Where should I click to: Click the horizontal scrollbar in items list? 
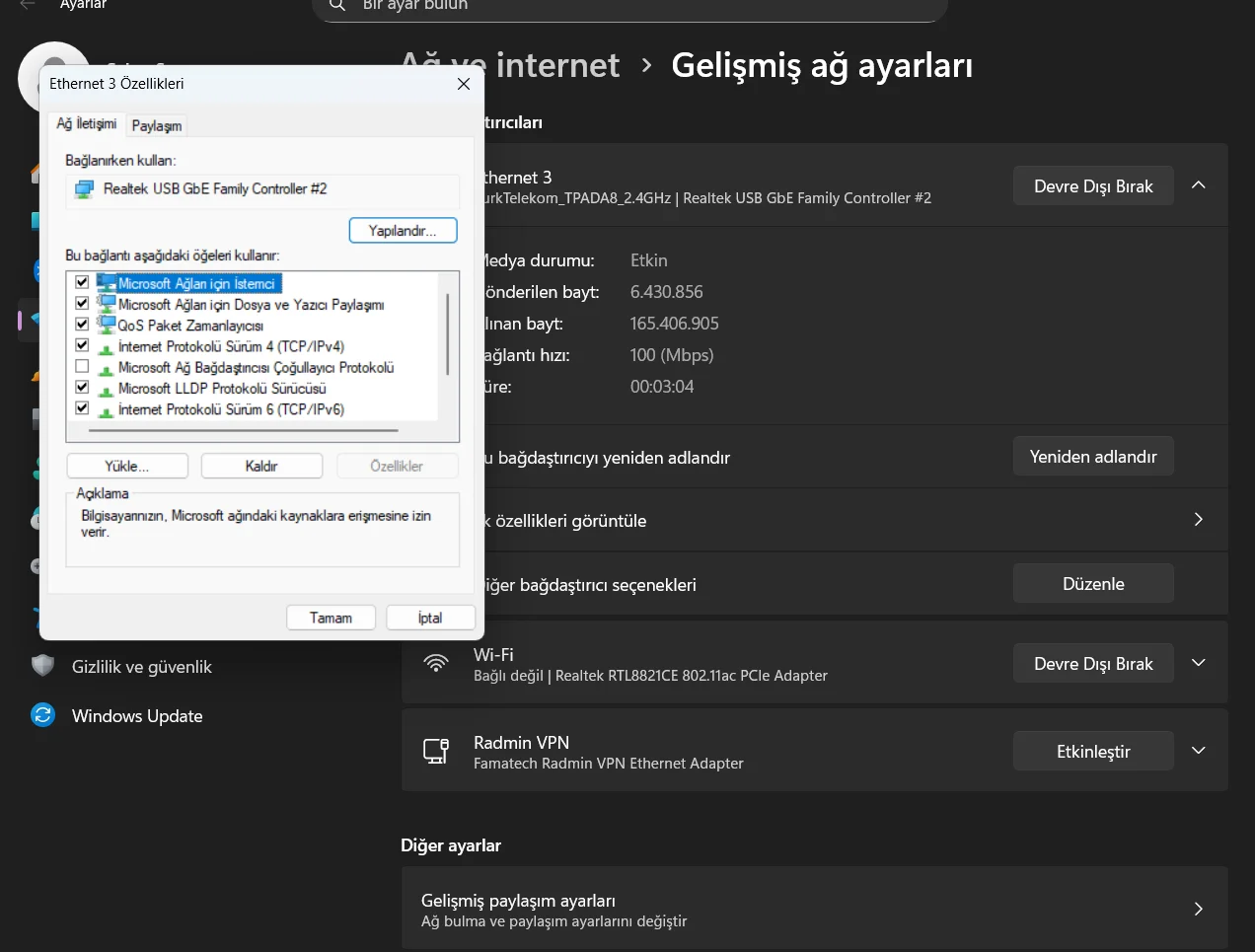coord(244,430)
